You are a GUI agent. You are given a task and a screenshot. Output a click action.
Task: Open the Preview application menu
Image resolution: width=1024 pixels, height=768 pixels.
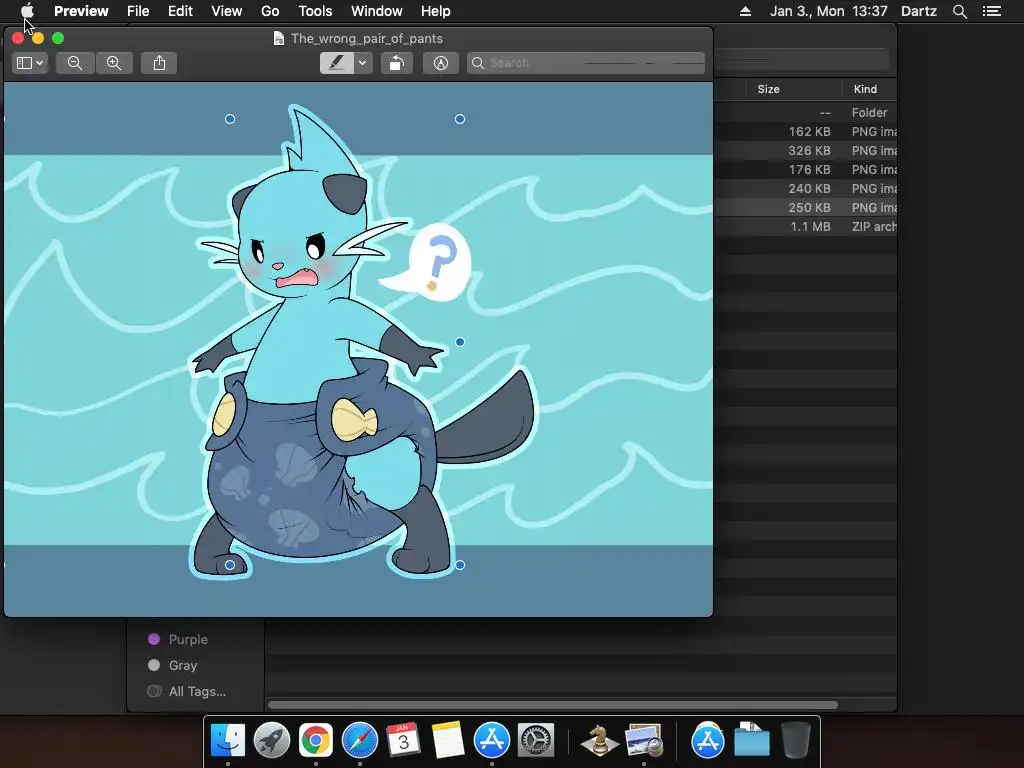point(81,11)
